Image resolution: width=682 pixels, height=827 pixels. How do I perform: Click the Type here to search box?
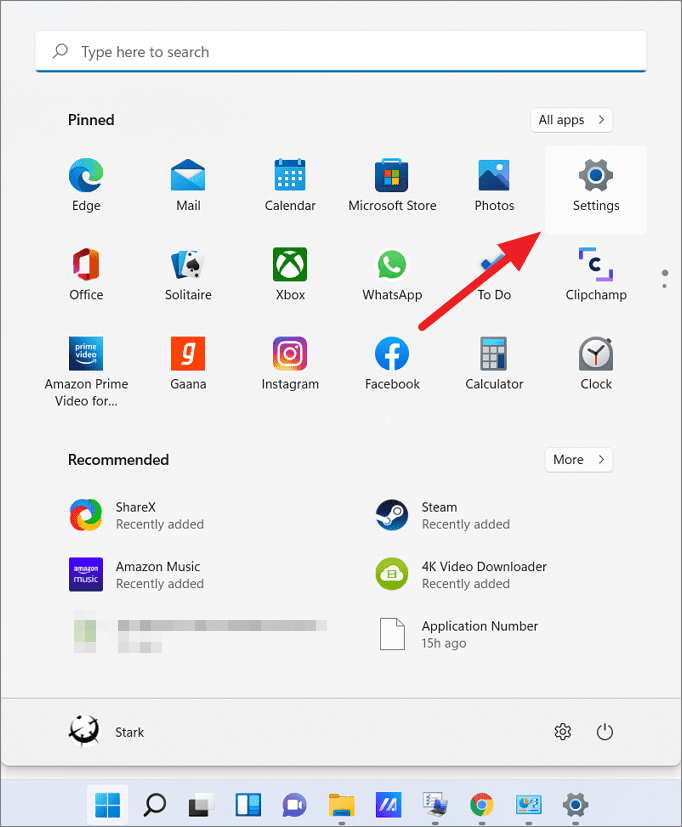[341, 51]
